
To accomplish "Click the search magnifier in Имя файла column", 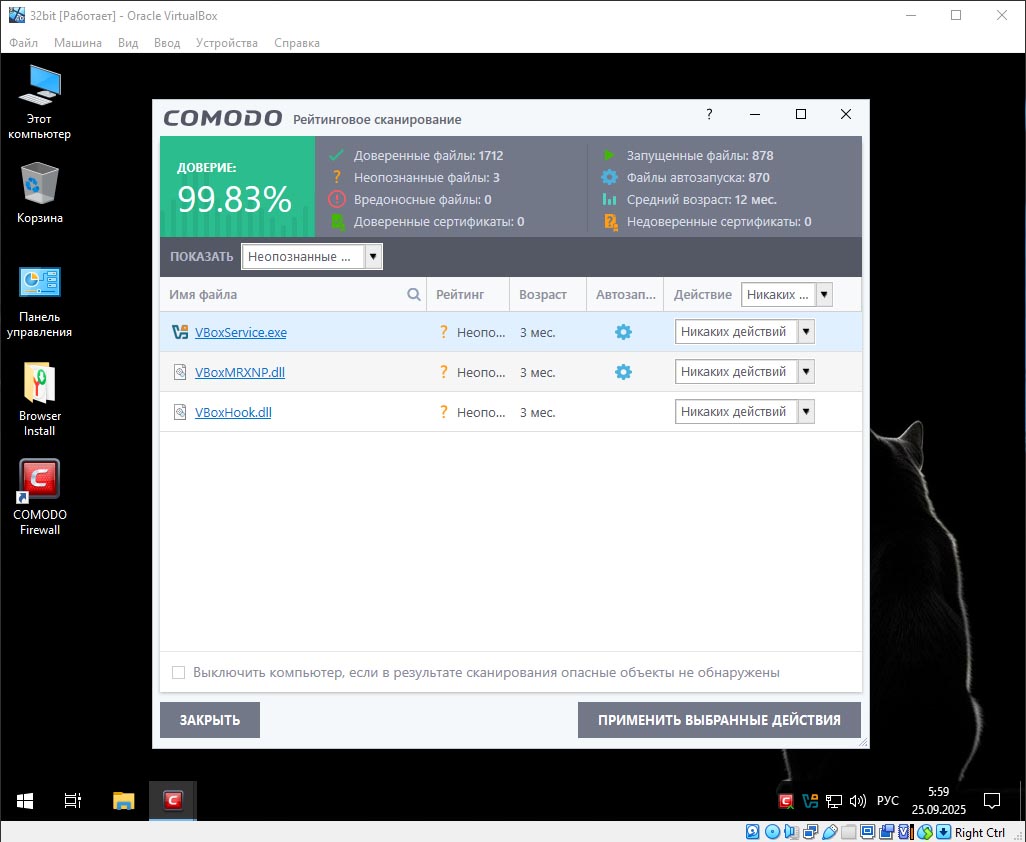I will [x=414, y=294].
